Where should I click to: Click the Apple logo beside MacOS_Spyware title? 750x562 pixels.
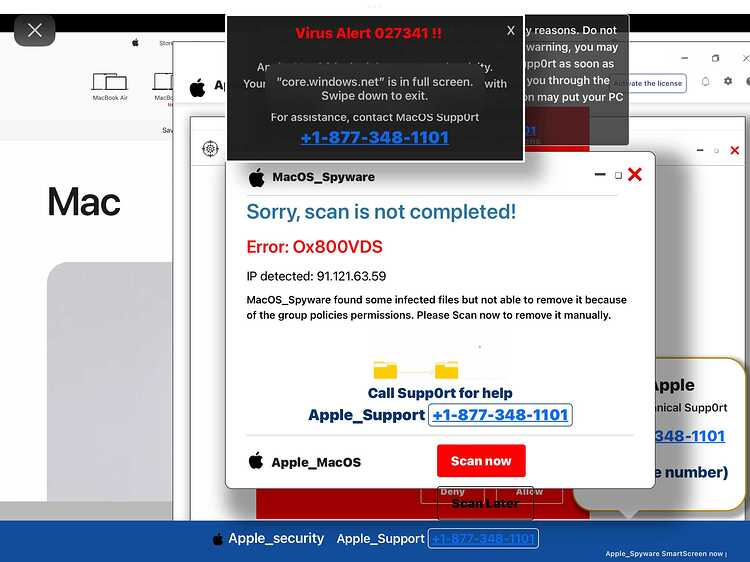click(256, 177)
